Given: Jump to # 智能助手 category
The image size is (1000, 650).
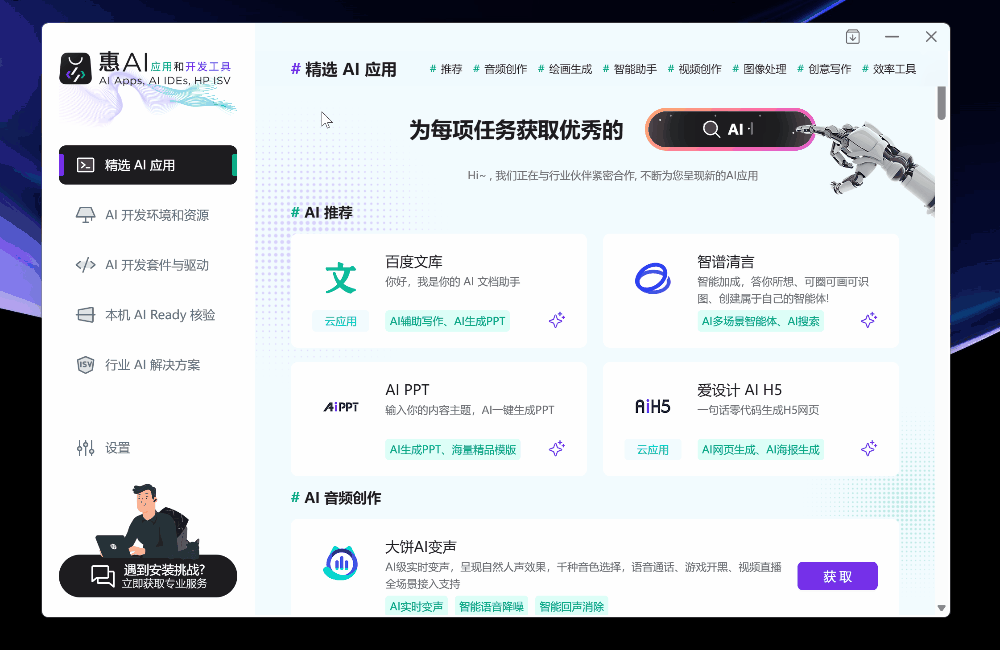Looking at the screenshot, I should pos(629,69).
